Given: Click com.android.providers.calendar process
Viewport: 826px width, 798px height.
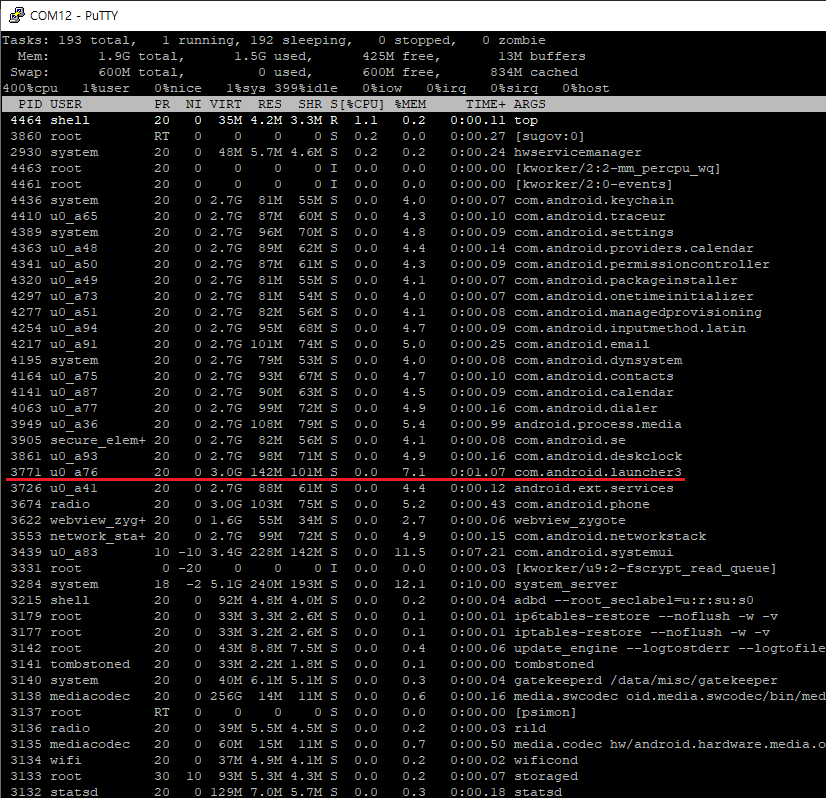Looking at the screenshot, I should 634,248.
